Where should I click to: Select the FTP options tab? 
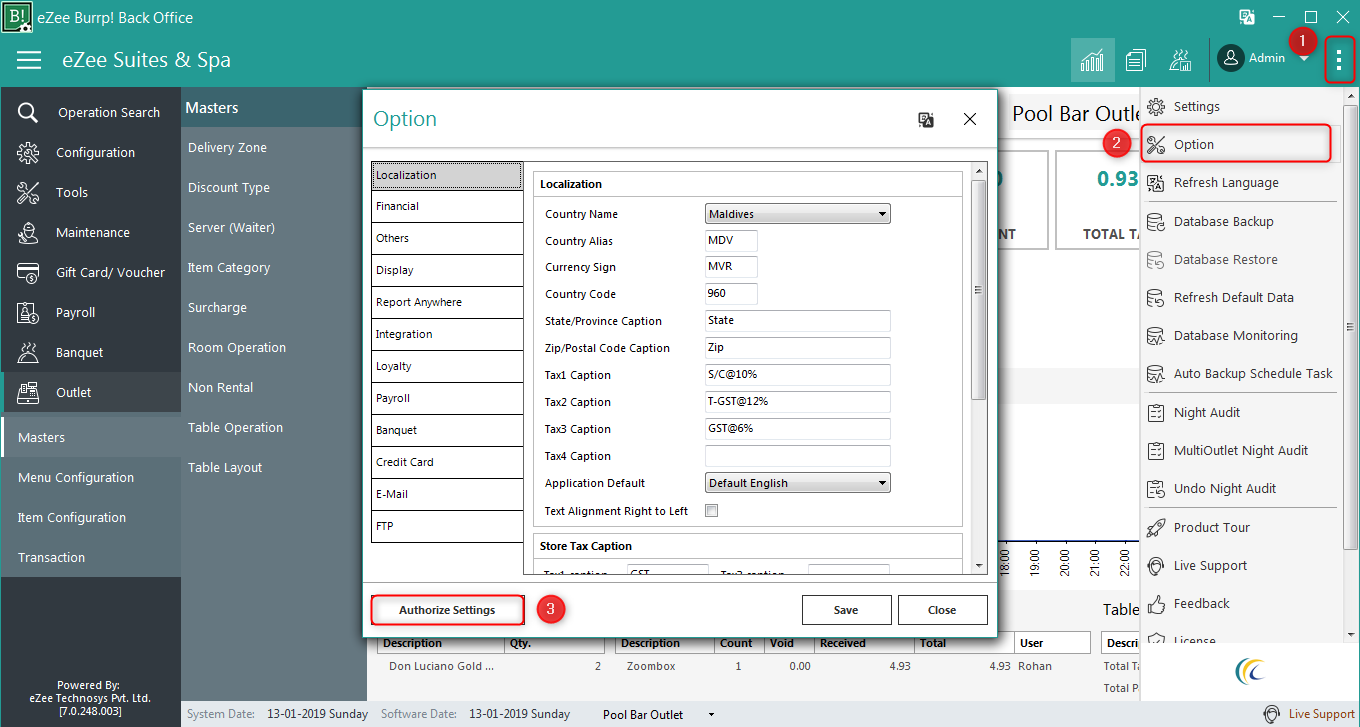[447, 526]
